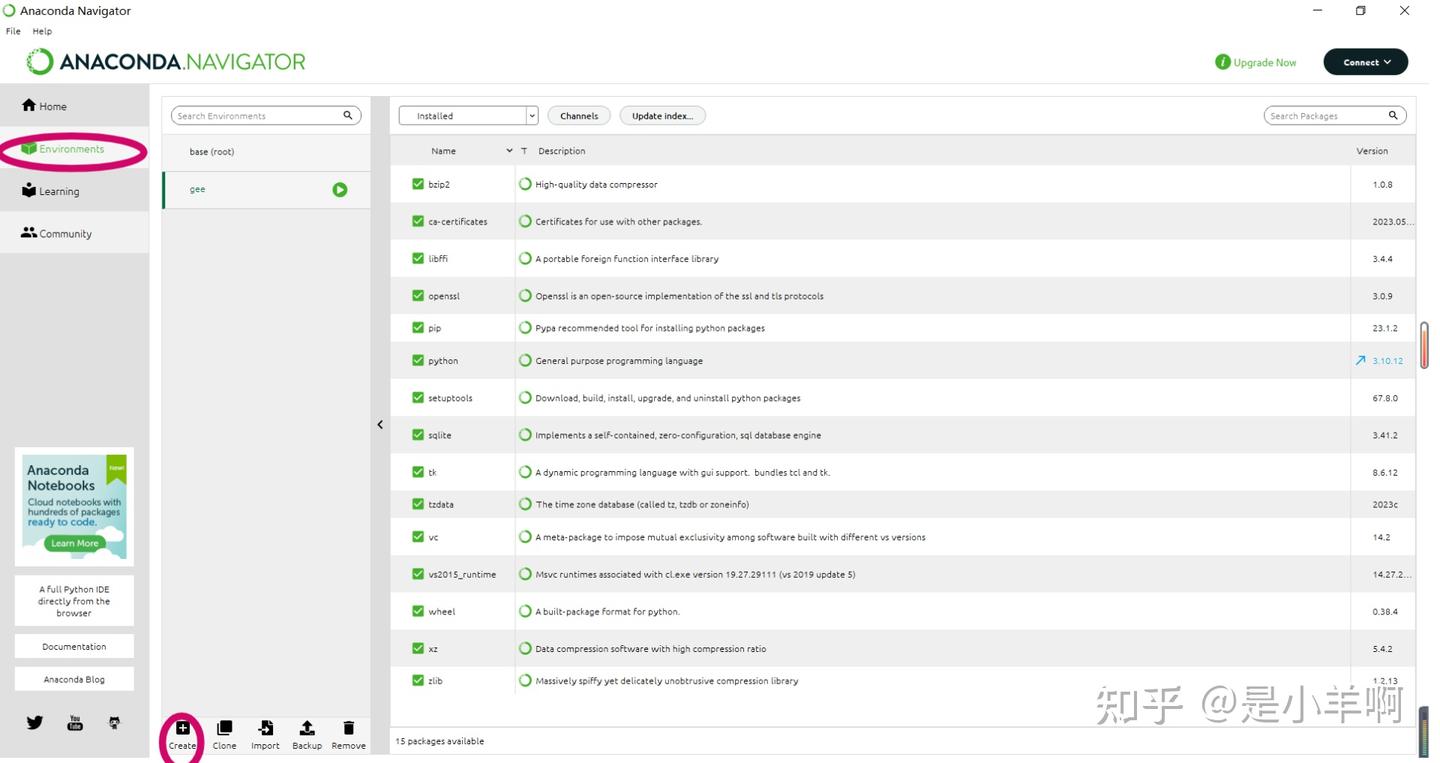
Task: Click the Import environment icon
Action: coord(265,728)
